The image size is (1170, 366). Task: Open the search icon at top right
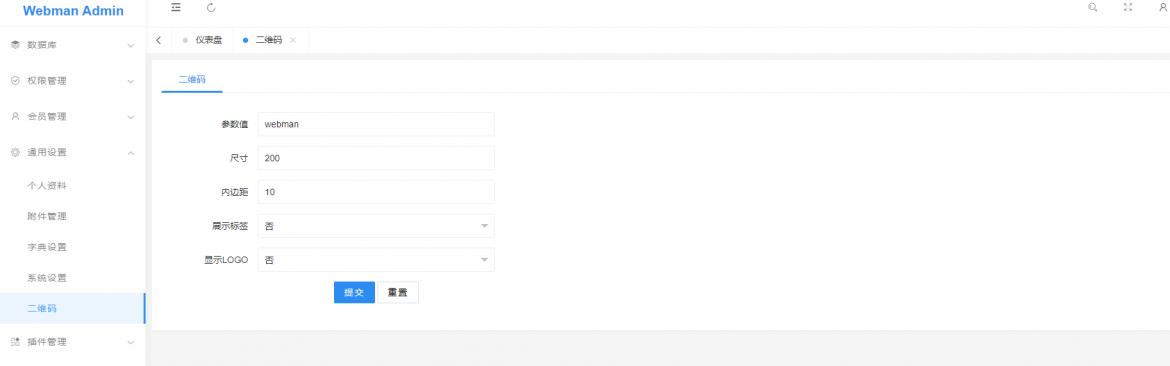[x=1092, y=7]
